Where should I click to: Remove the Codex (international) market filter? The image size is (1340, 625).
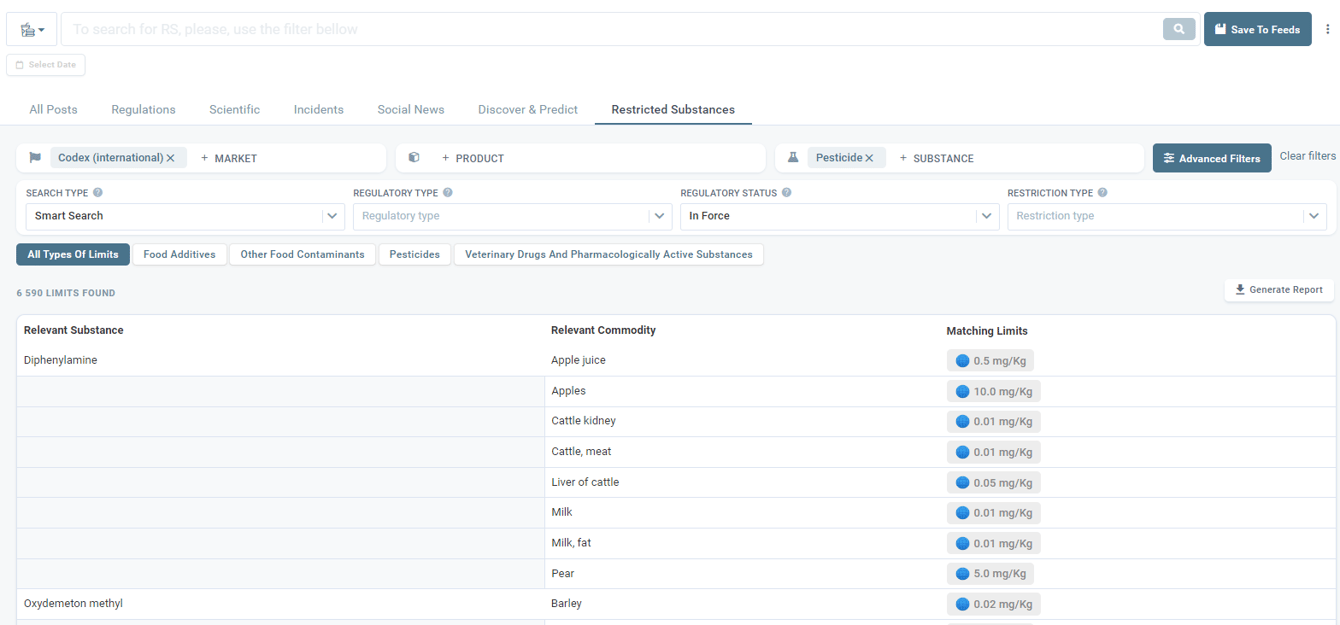[171, 158]
